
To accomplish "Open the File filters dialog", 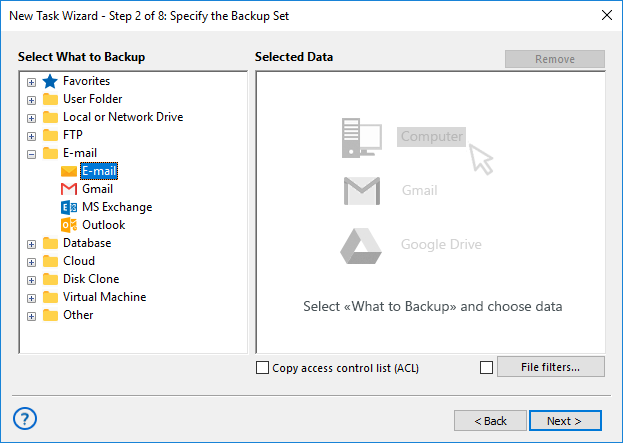I will pyautogui.click(x=550, y=367).
